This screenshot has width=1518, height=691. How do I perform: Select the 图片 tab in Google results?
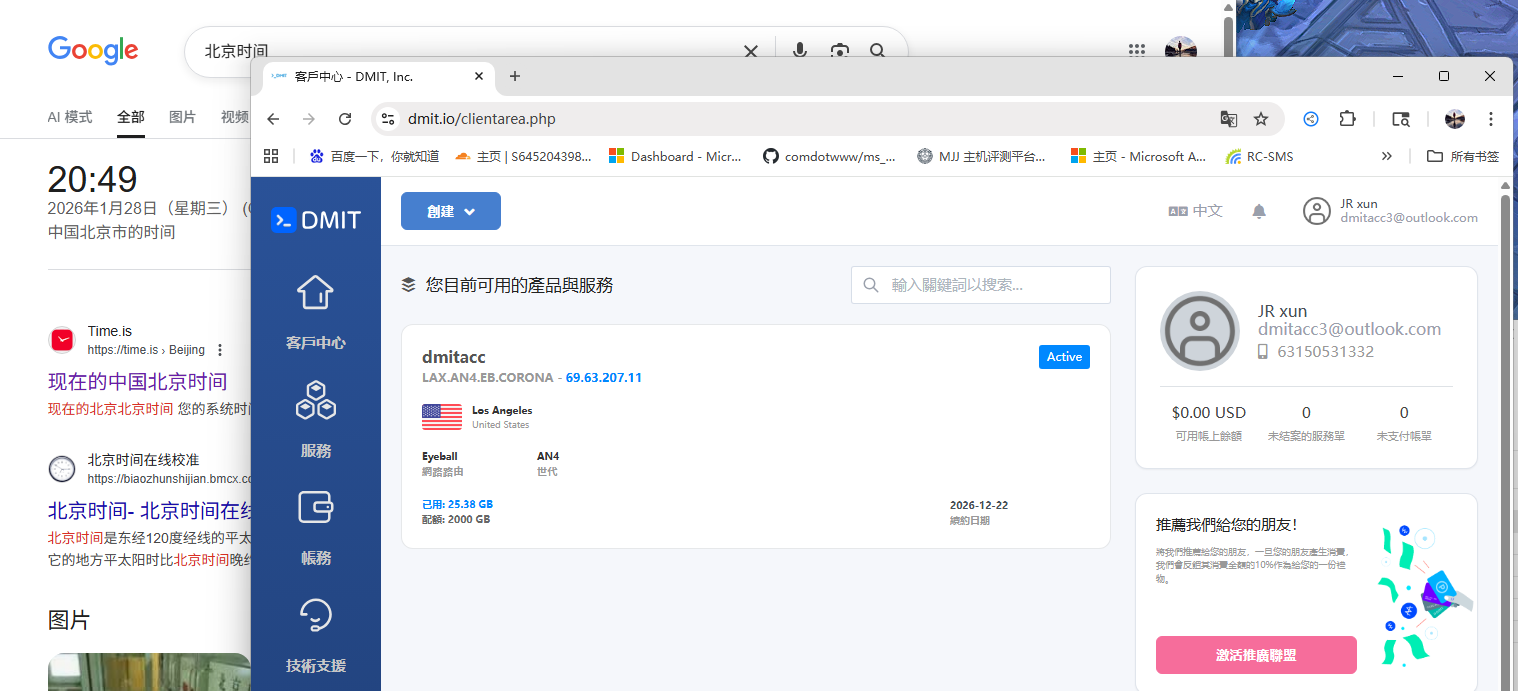point(182,117)
